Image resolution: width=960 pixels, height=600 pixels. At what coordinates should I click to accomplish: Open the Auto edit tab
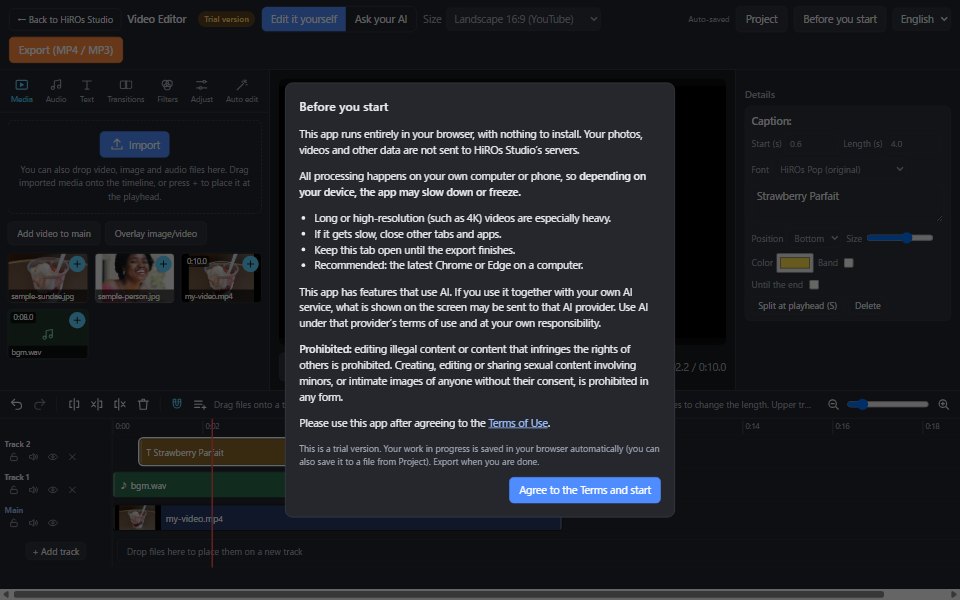pos(242,91)
